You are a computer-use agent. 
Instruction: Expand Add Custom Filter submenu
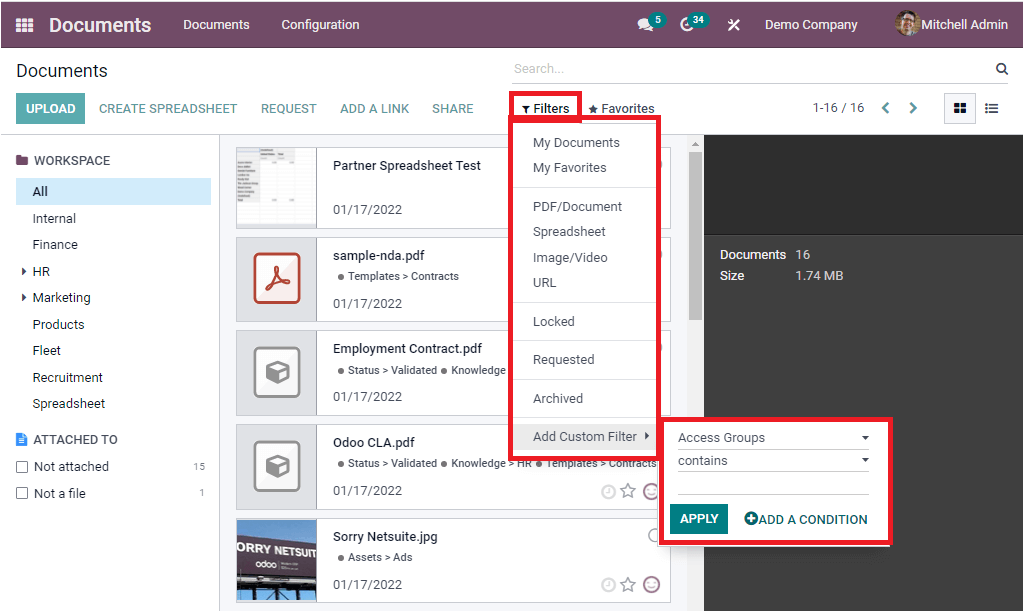pos(584,436)
